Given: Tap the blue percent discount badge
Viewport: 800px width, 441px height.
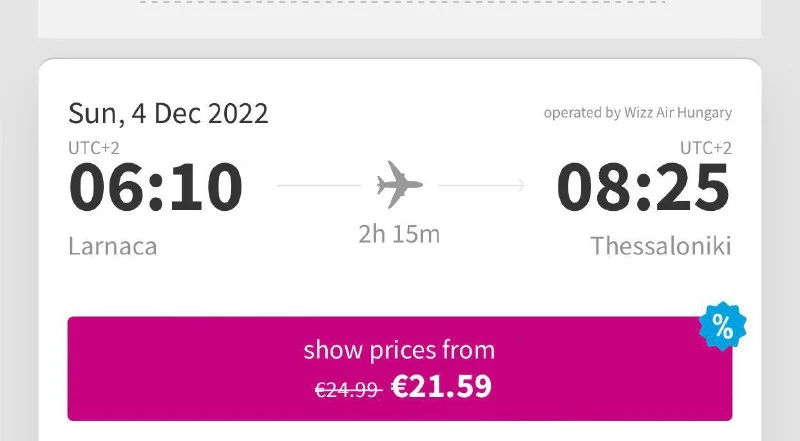Looking at the screenshot, I should (722, 326).
